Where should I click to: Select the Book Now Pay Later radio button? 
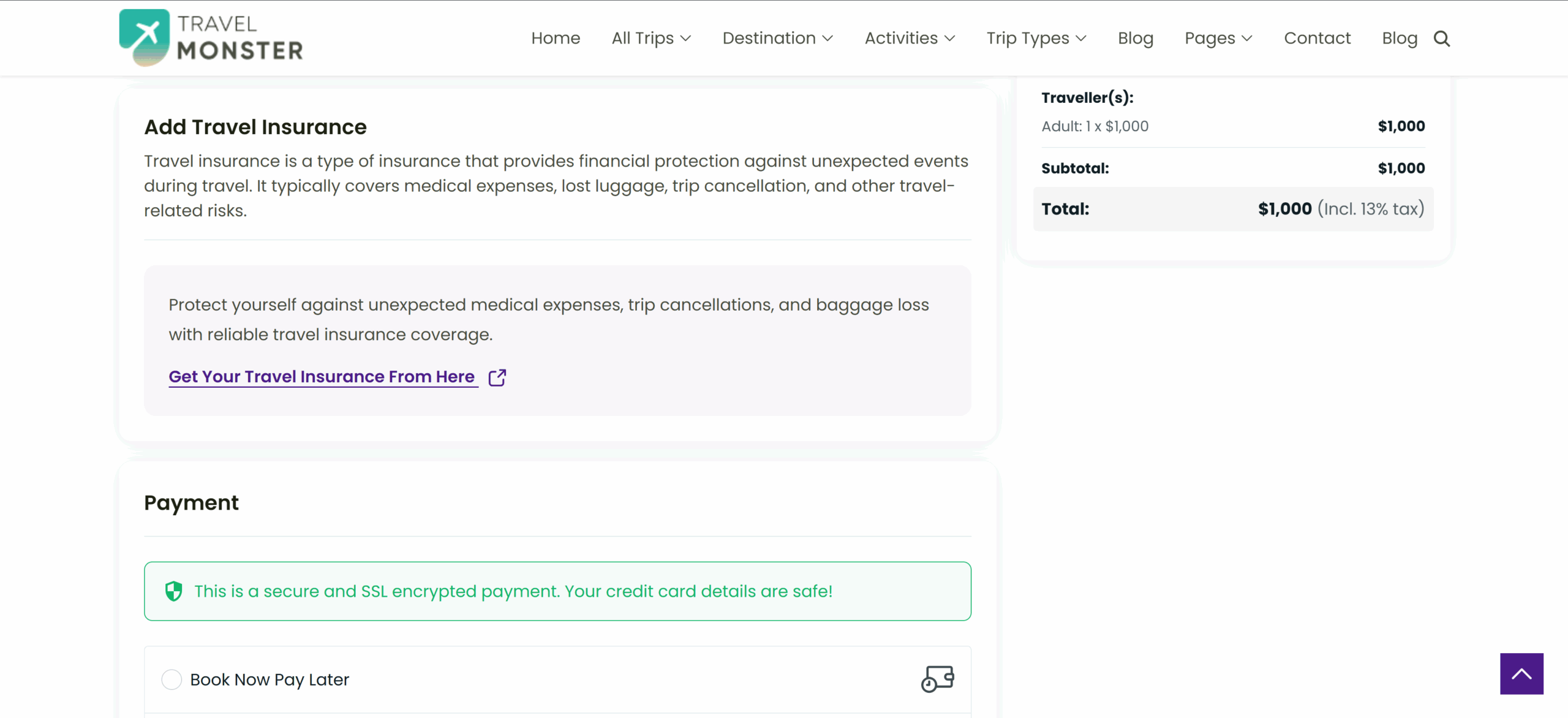[x=171, y=679]
